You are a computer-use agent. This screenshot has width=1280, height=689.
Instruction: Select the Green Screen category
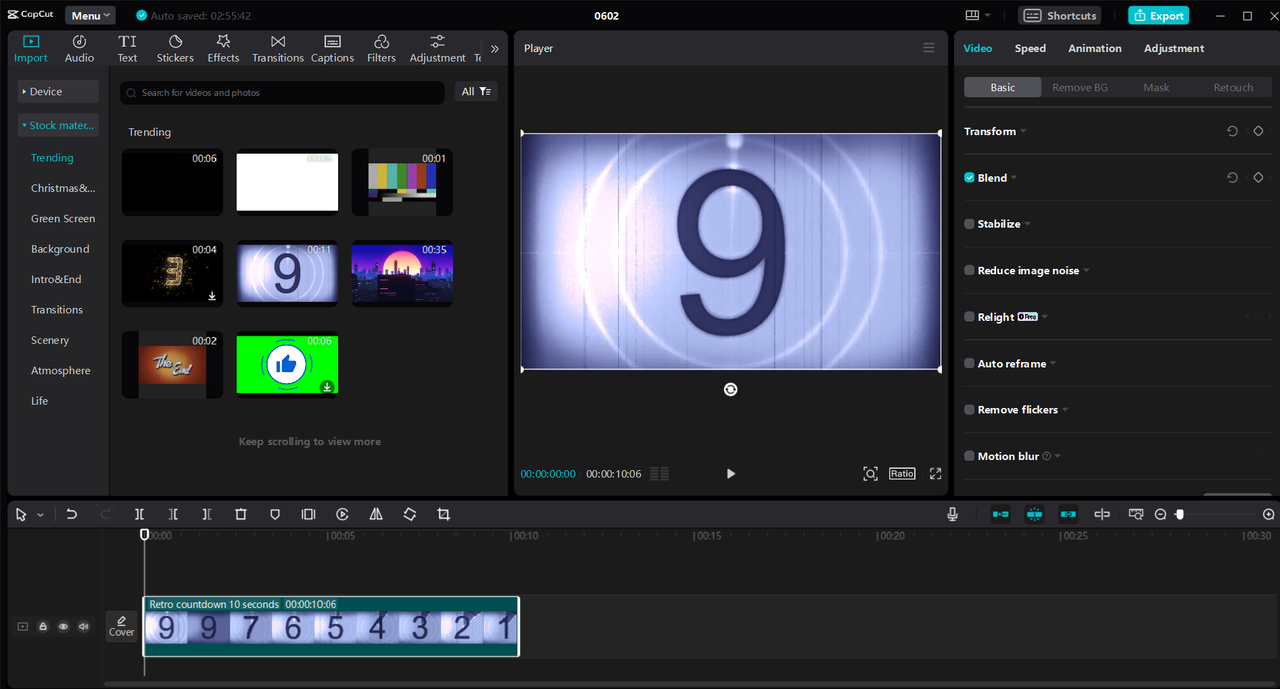tap(63, 218)
